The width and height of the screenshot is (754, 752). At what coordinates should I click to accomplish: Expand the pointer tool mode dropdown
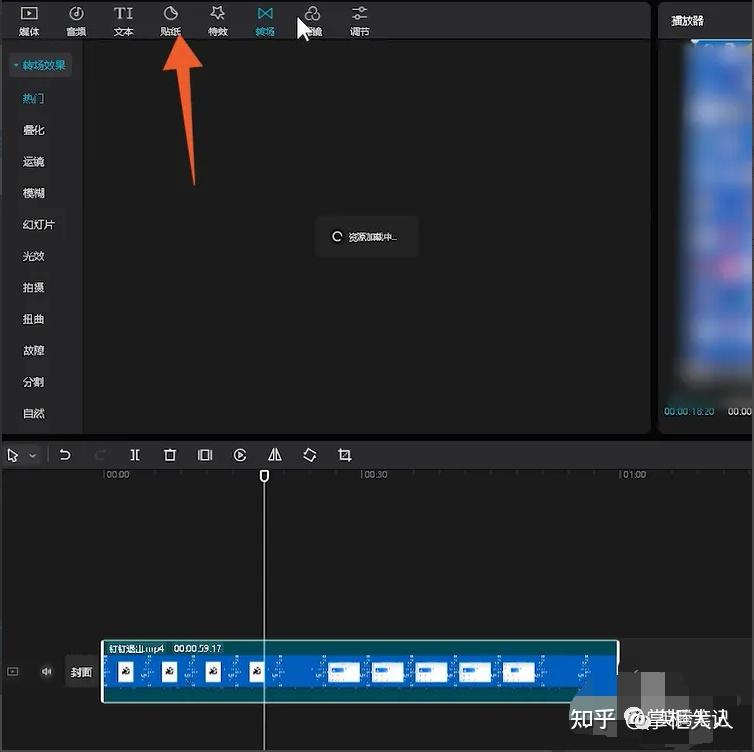[x=33, y=455]
